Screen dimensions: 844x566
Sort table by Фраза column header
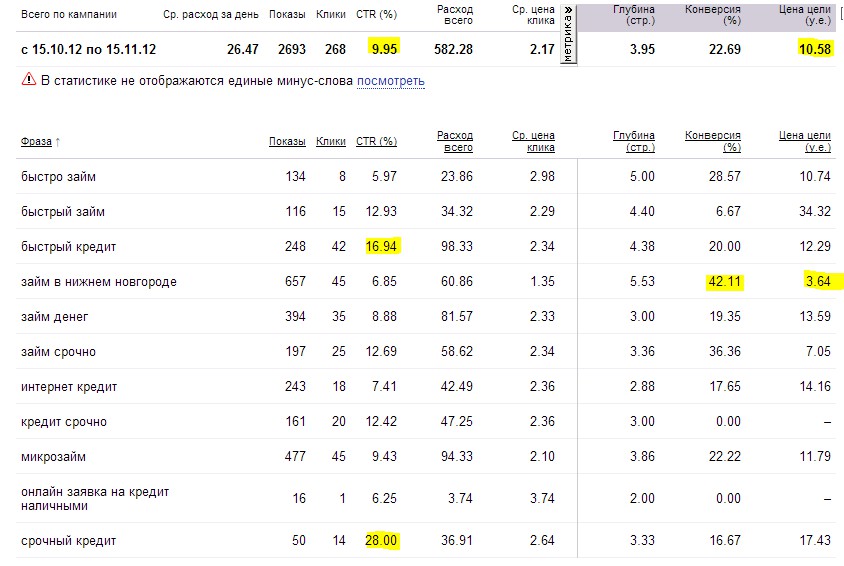[36, 142]
